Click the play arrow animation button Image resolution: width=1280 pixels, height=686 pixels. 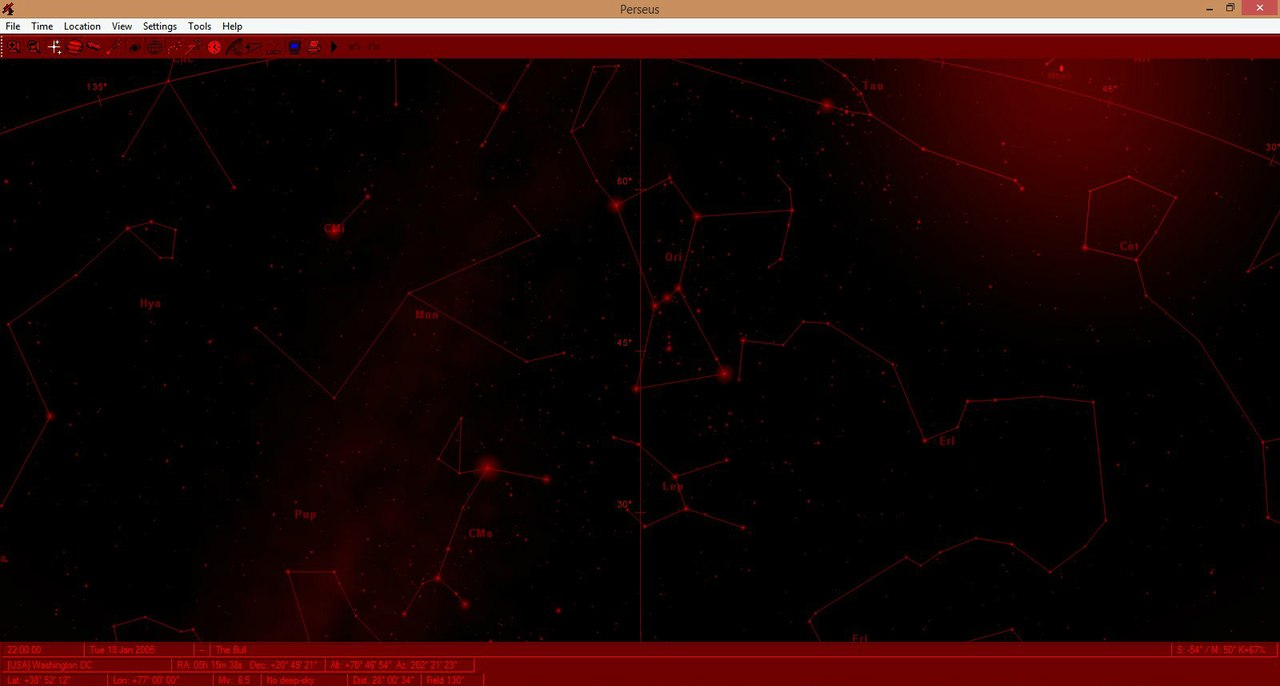[x=334, y=47]
